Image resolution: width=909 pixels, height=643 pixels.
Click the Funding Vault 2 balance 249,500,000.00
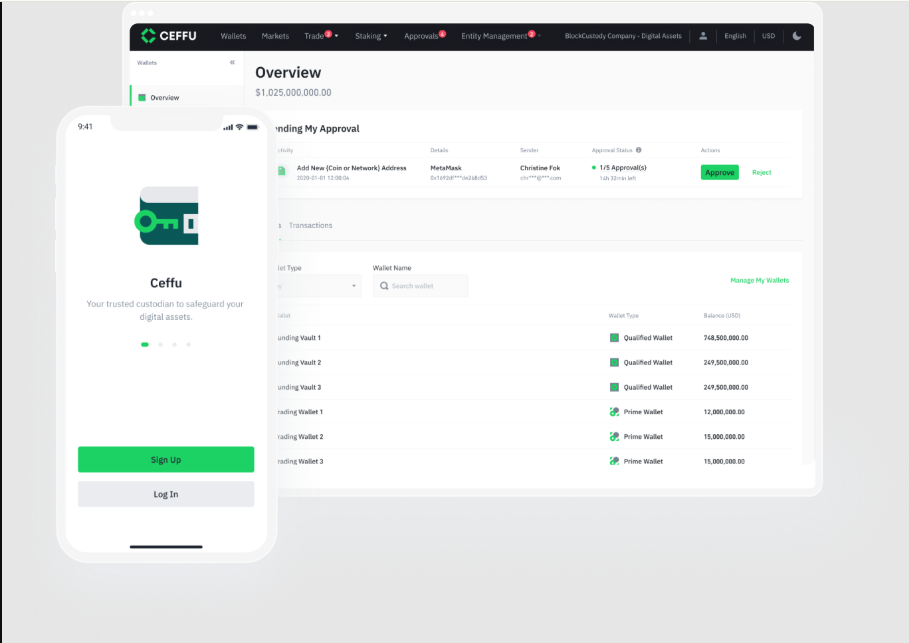coord(726,362)
